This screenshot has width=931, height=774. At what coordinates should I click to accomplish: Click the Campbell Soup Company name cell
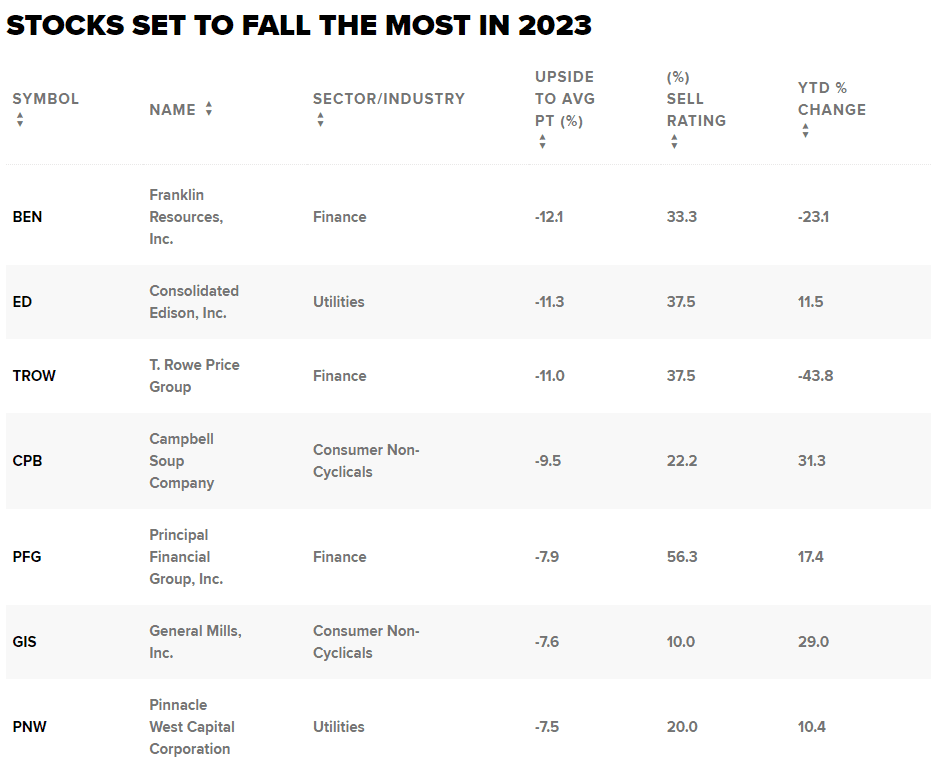coord(181,461)
